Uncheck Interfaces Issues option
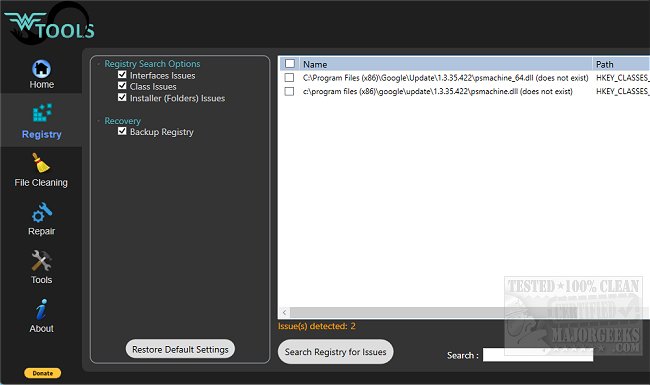The height and width of the screenshot is (385, 650). [122, 75]
